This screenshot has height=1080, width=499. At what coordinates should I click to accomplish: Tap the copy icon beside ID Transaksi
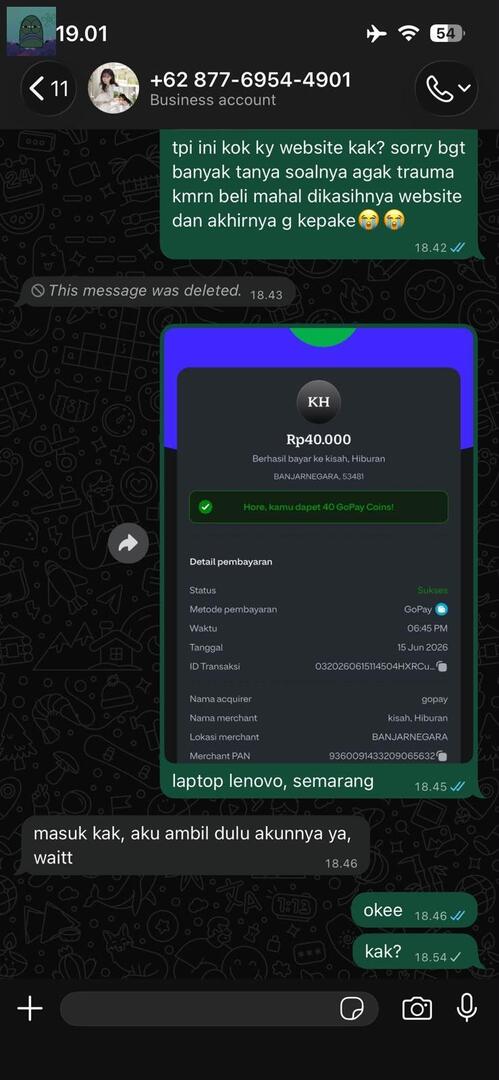[442, 667]
